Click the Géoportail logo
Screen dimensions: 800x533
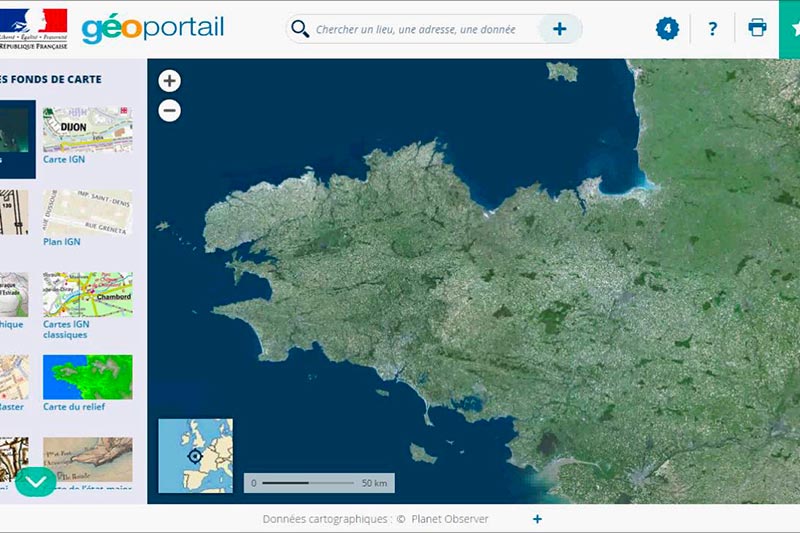152,28
